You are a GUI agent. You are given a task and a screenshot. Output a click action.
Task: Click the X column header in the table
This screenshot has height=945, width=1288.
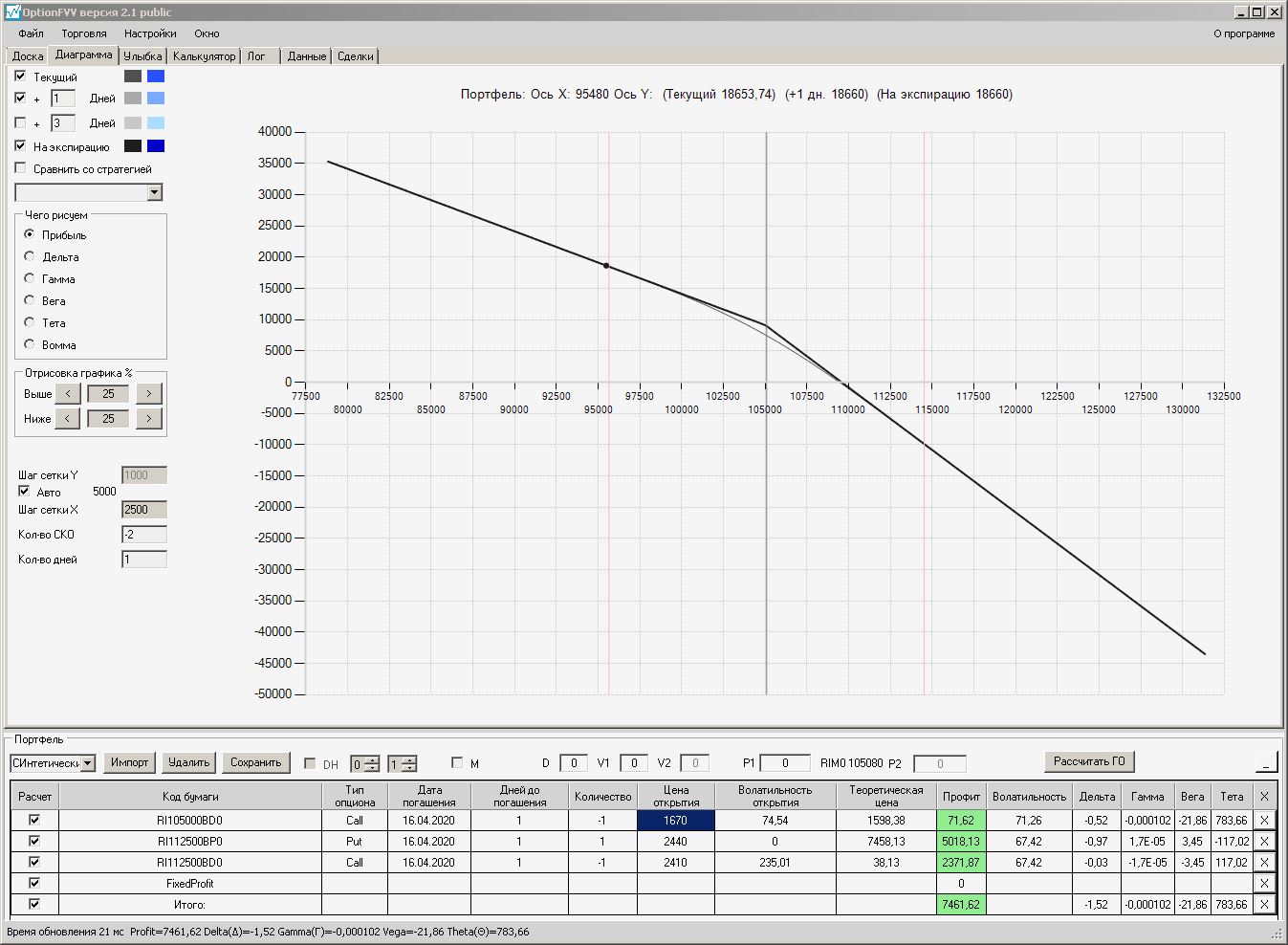tap(1264, 796)
